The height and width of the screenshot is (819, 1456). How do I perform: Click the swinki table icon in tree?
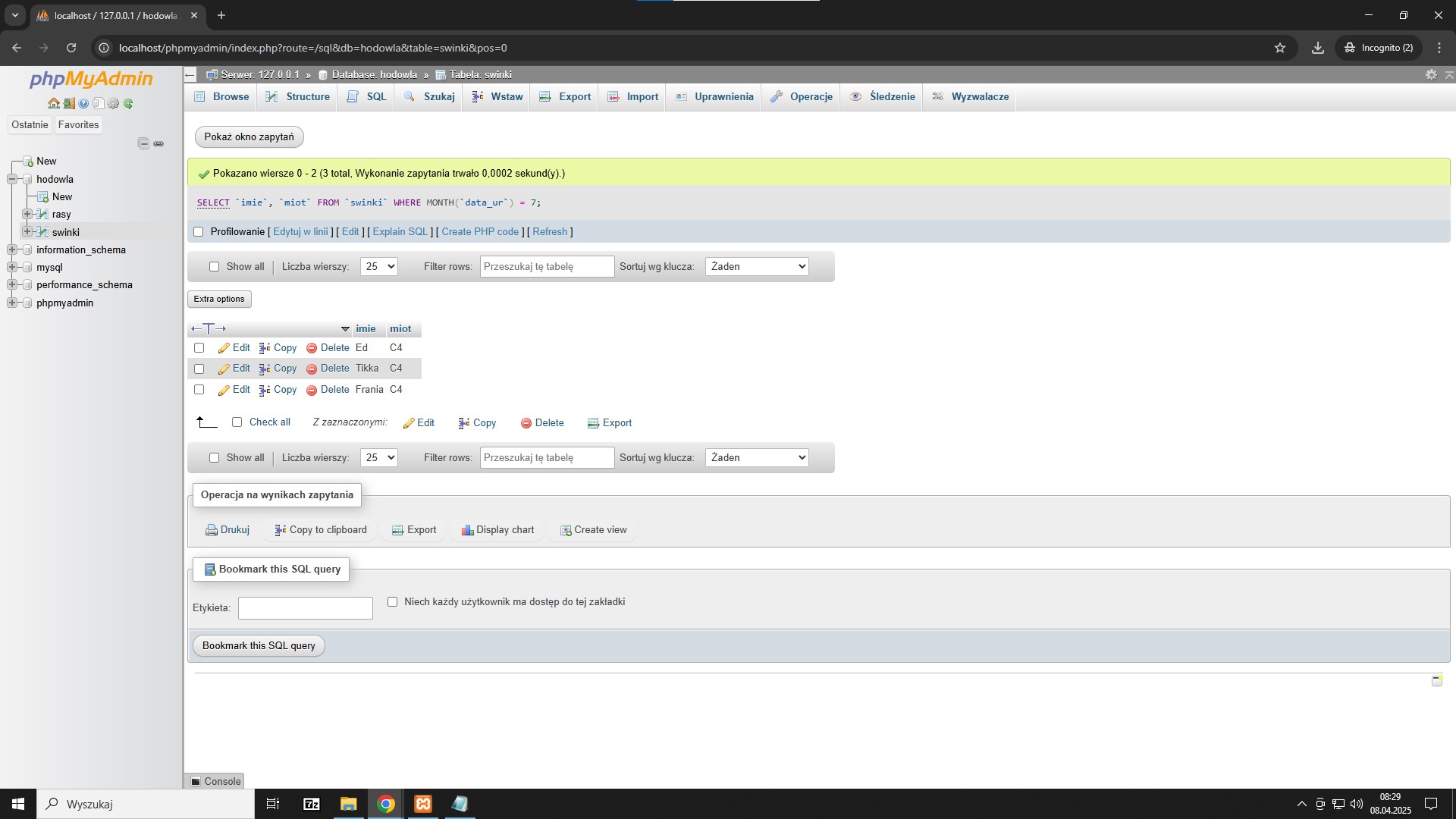tap(43, 232)
